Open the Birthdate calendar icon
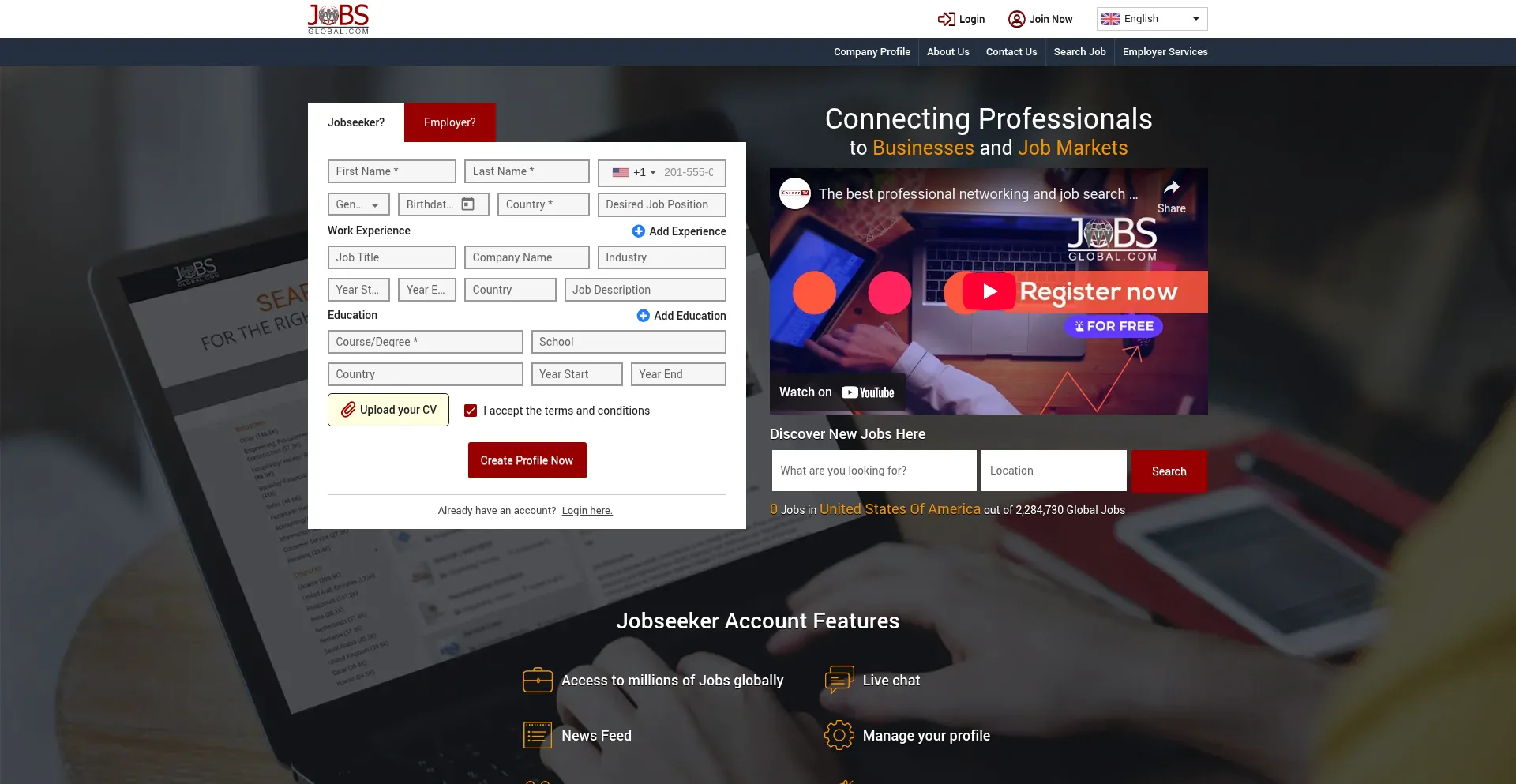This screenshot has height=784, width=1516. tap(467, 204)
